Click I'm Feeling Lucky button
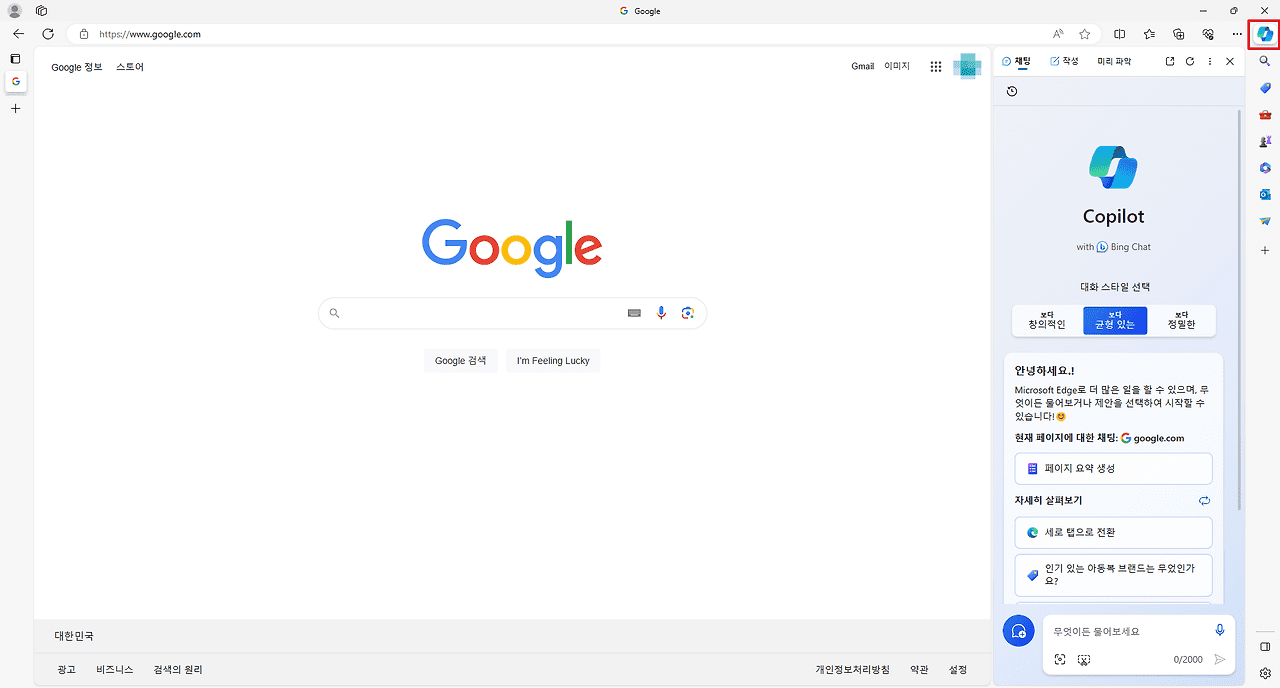1280x688 pixels. point(553,360)
